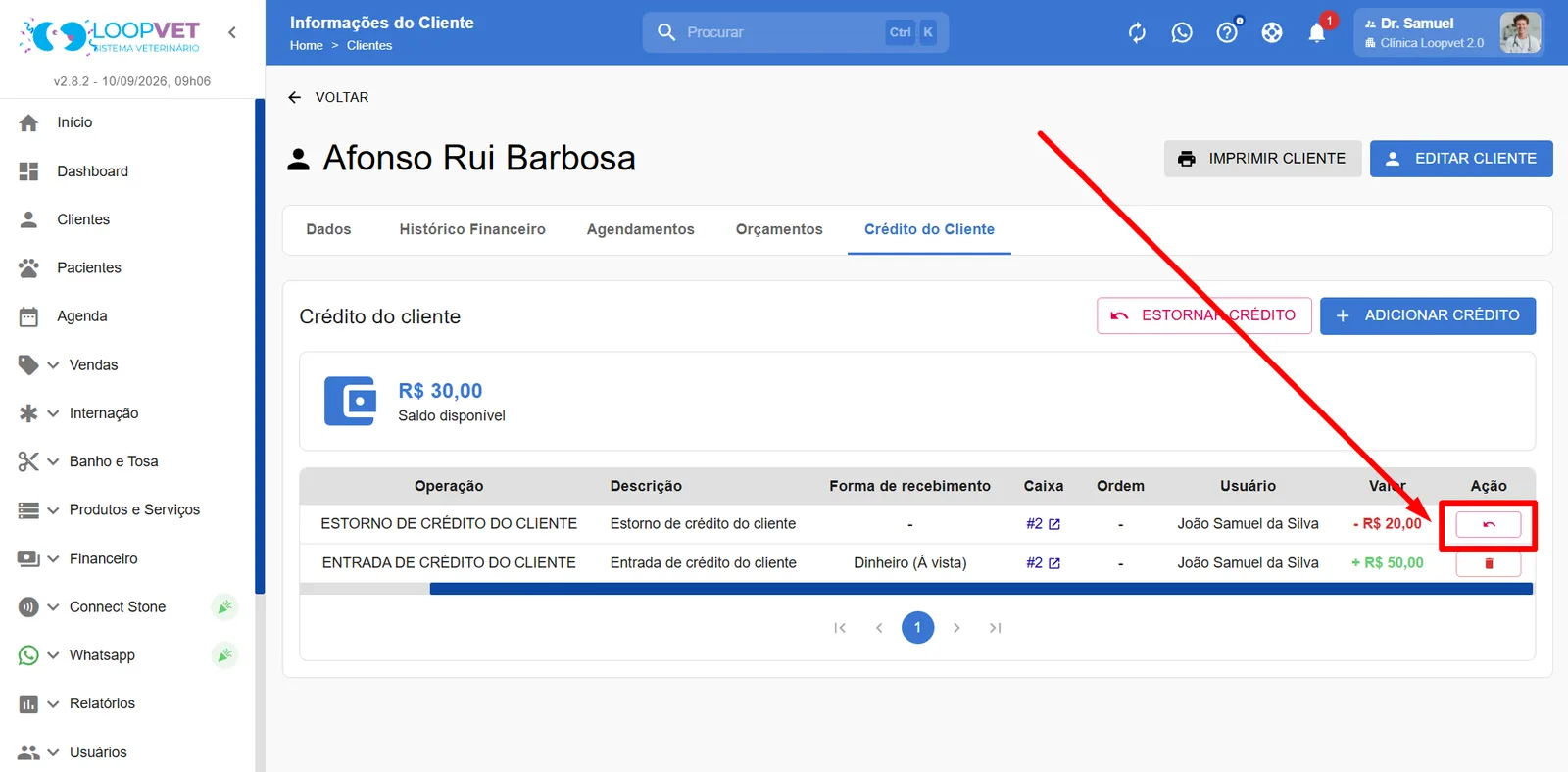Open caixa #2 link in ESTORNO row

coord(1043,524)
